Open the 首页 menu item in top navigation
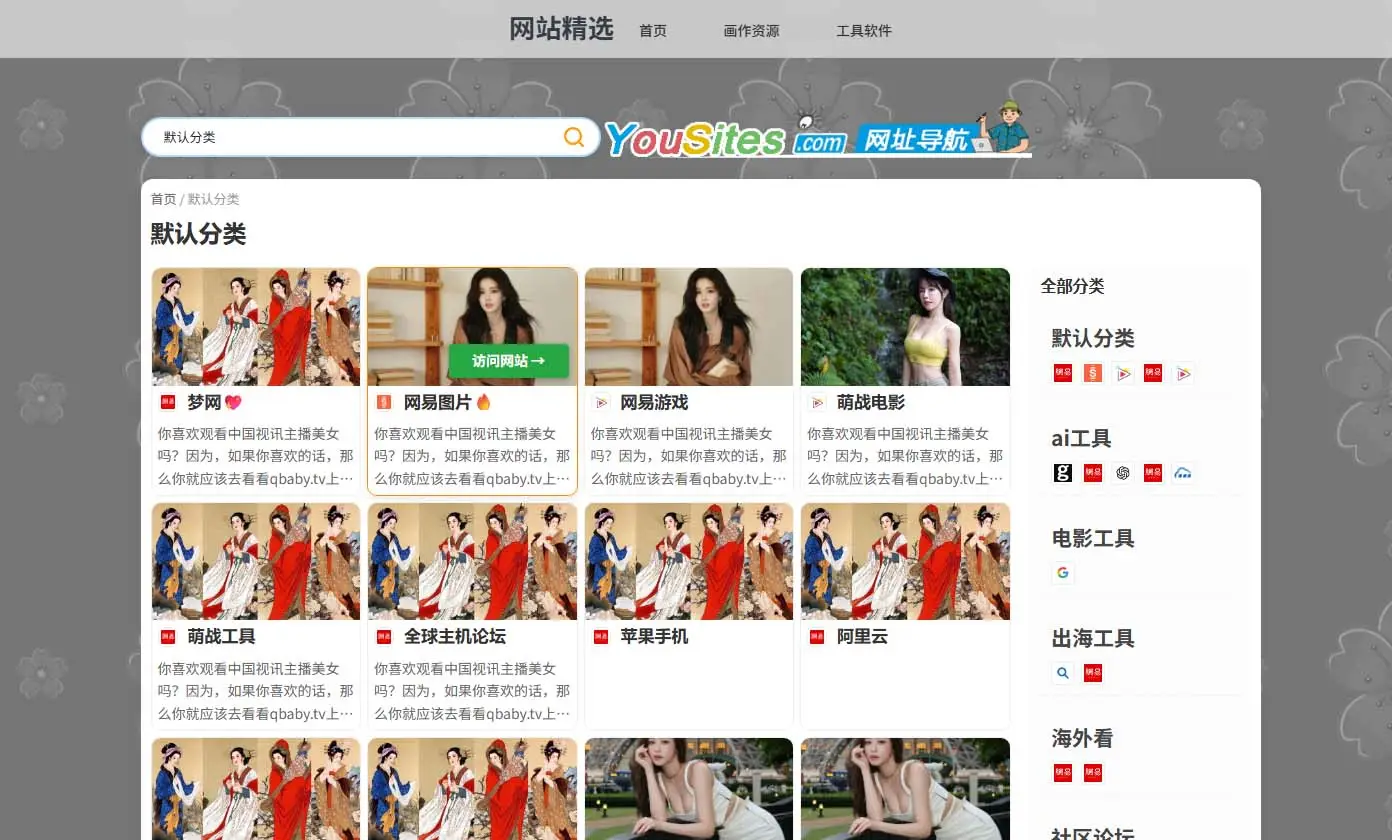1392x840 pixels. click(x=653, y=31)
